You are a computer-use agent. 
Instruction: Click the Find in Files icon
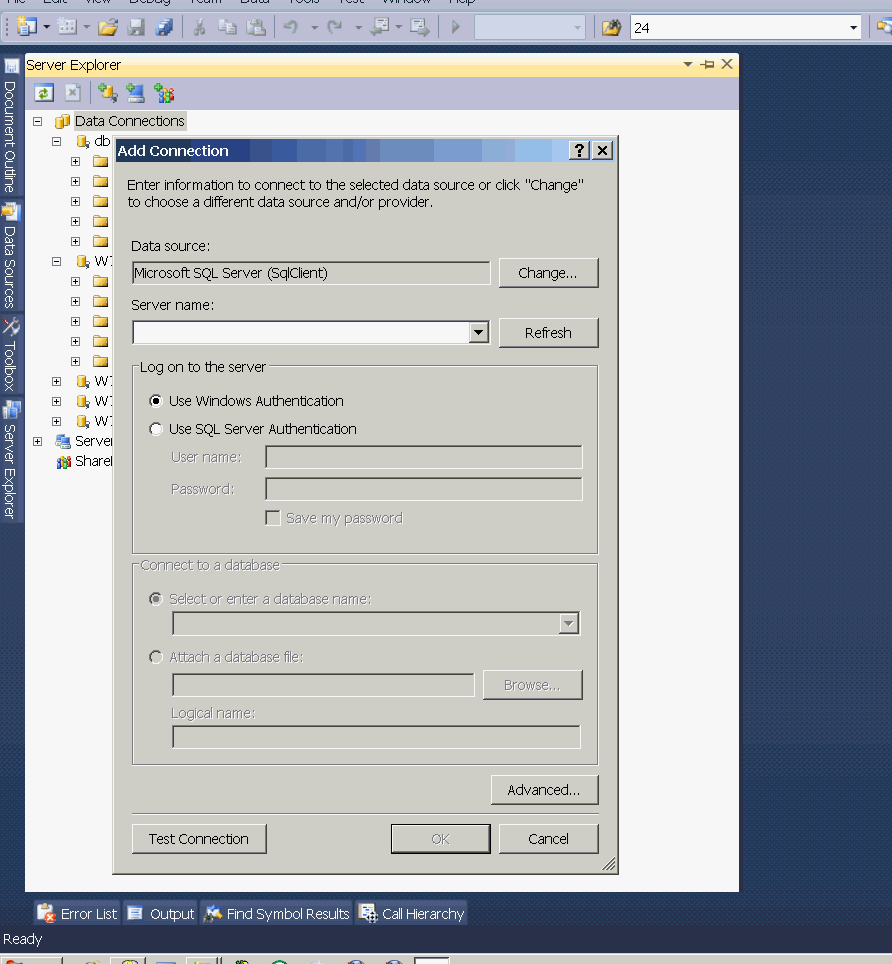(611, 28)
